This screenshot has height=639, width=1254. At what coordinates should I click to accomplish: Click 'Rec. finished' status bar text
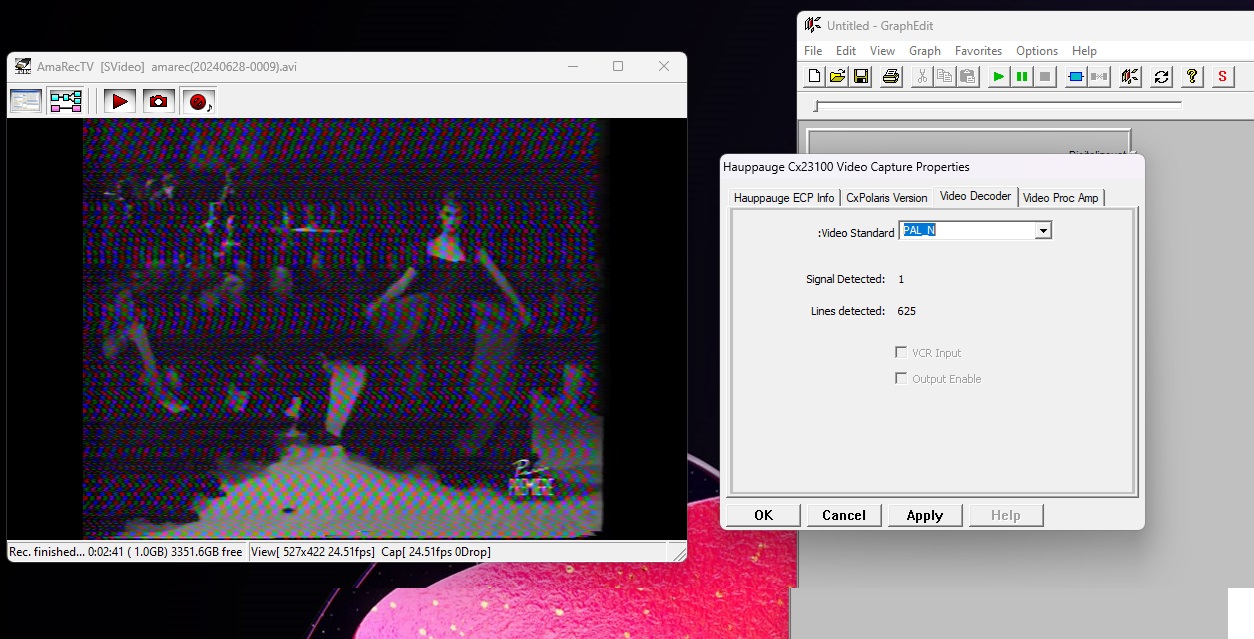[126, 552]
